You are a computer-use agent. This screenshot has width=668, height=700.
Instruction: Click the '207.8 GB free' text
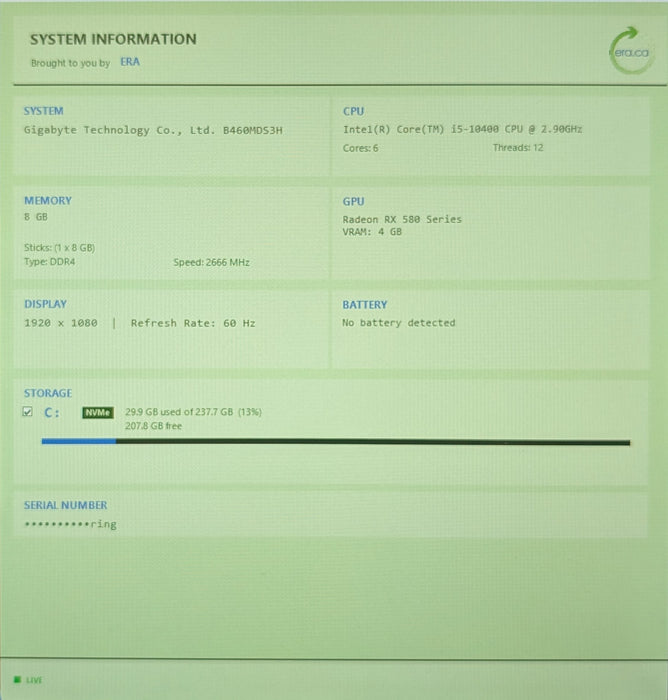click(153, 426)
